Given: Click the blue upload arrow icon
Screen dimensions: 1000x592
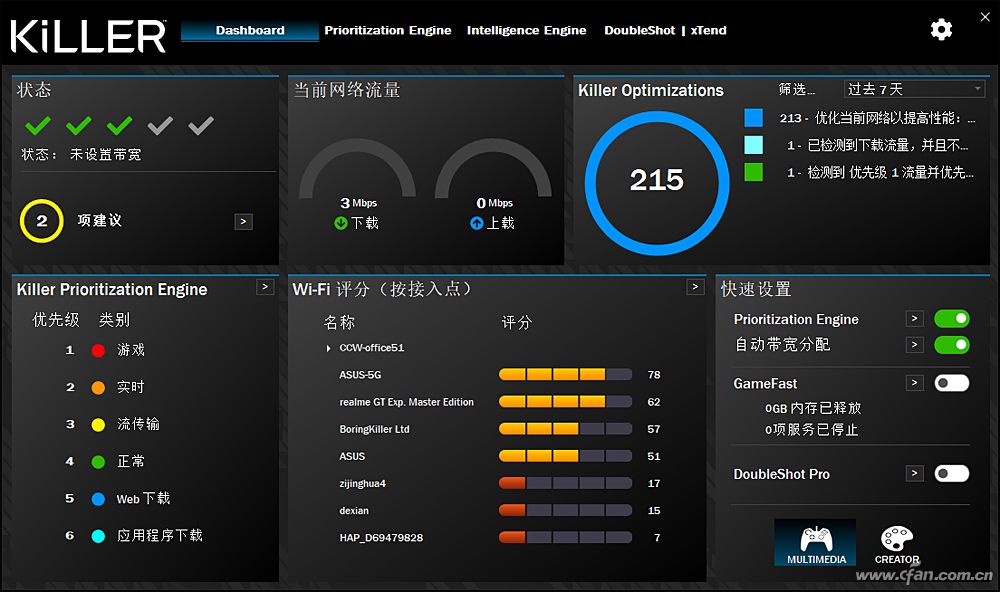Looking at the screenshot, I should pyautogui.click(x=476, y=223).
